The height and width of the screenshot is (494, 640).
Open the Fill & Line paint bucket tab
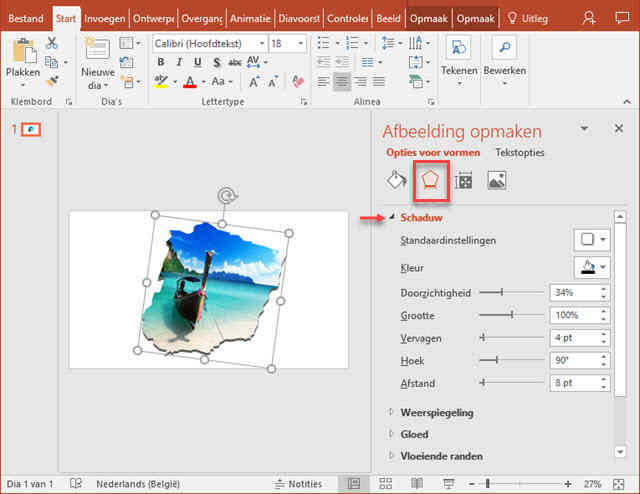(x=396, y=180)
